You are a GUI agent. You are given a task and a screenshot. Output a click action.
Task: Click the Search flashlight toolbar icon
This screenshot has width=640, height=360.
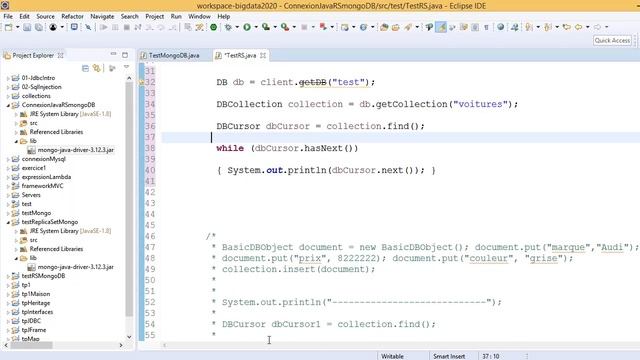point(408,27)
